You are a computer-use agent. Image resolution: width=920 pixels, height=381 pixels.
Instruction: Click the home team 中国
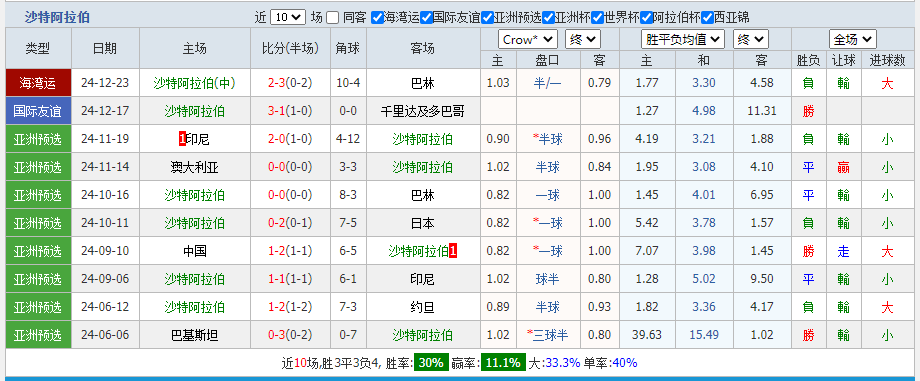(x=195, y=251)
